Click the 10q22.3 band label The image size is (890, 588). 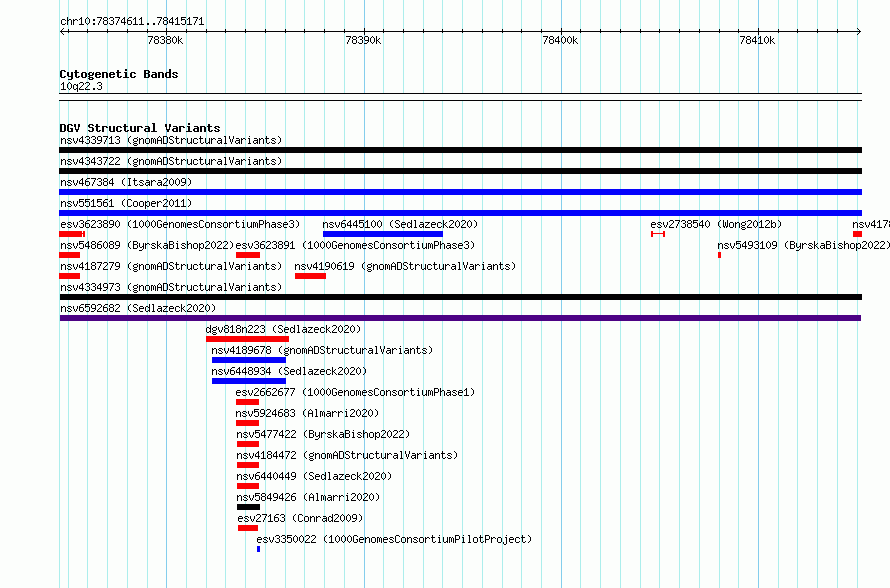81,86
